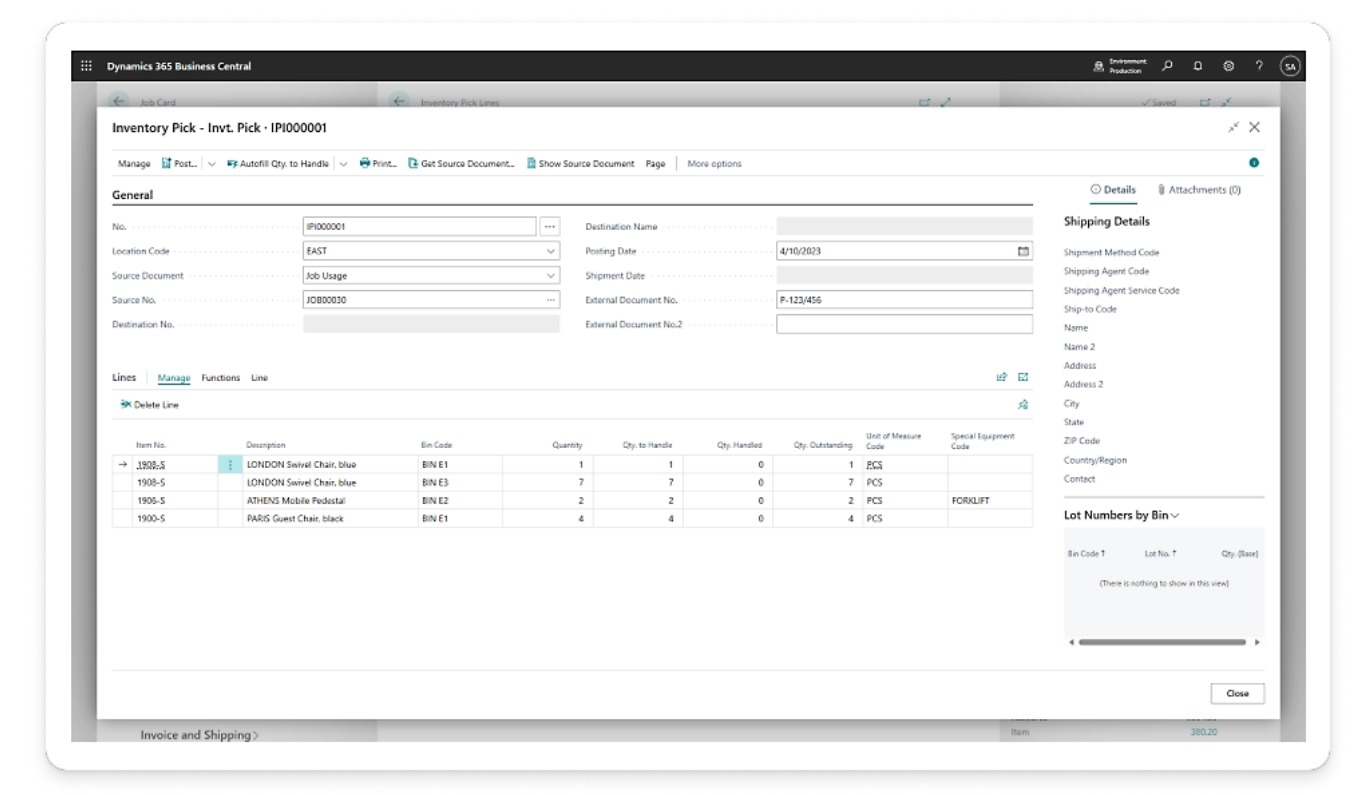Click the Delete Line button

[x=150, y=405]
